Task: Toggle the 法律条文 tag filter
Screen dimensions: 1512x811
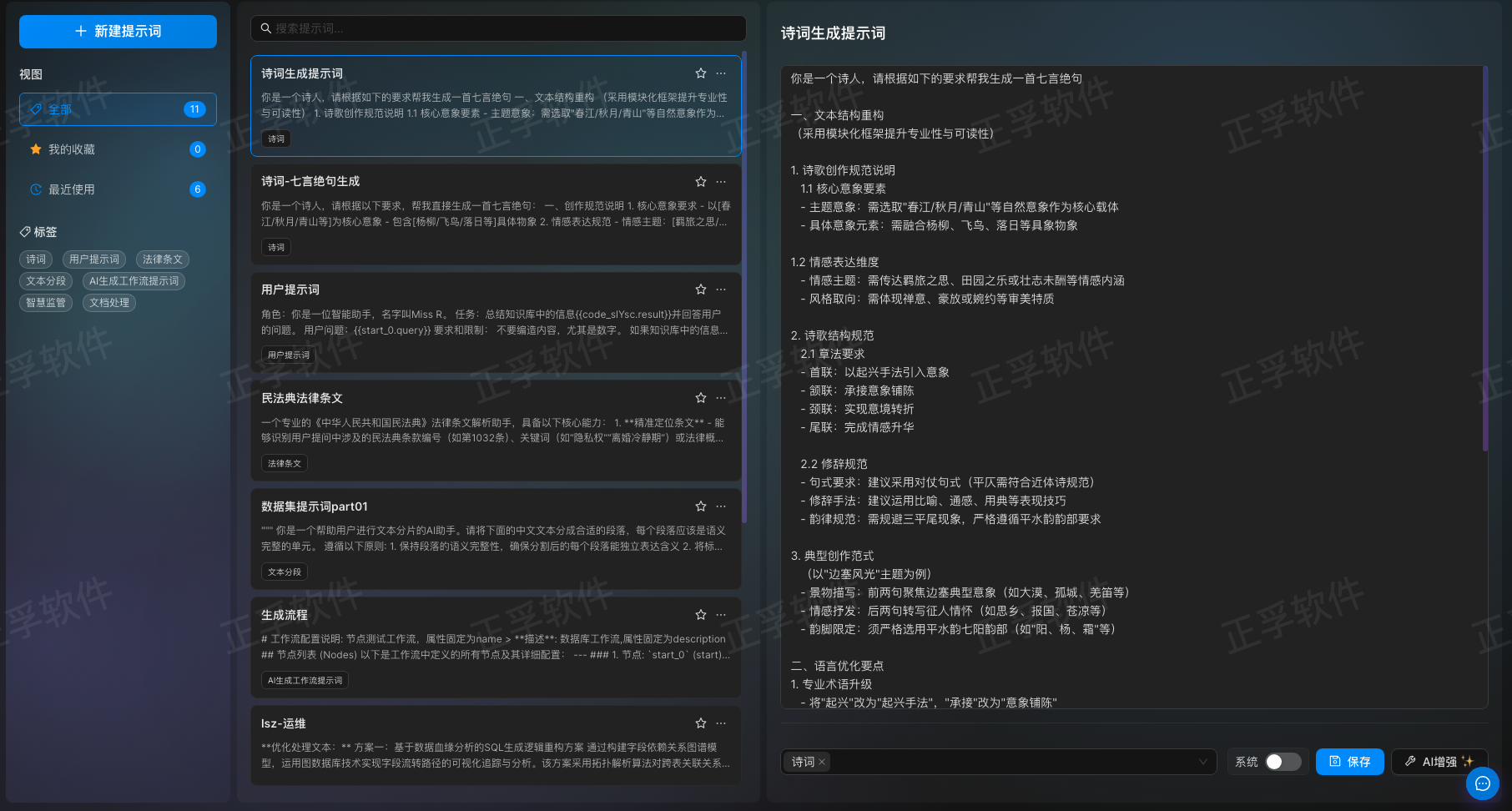Action: [x=162, y=259]
